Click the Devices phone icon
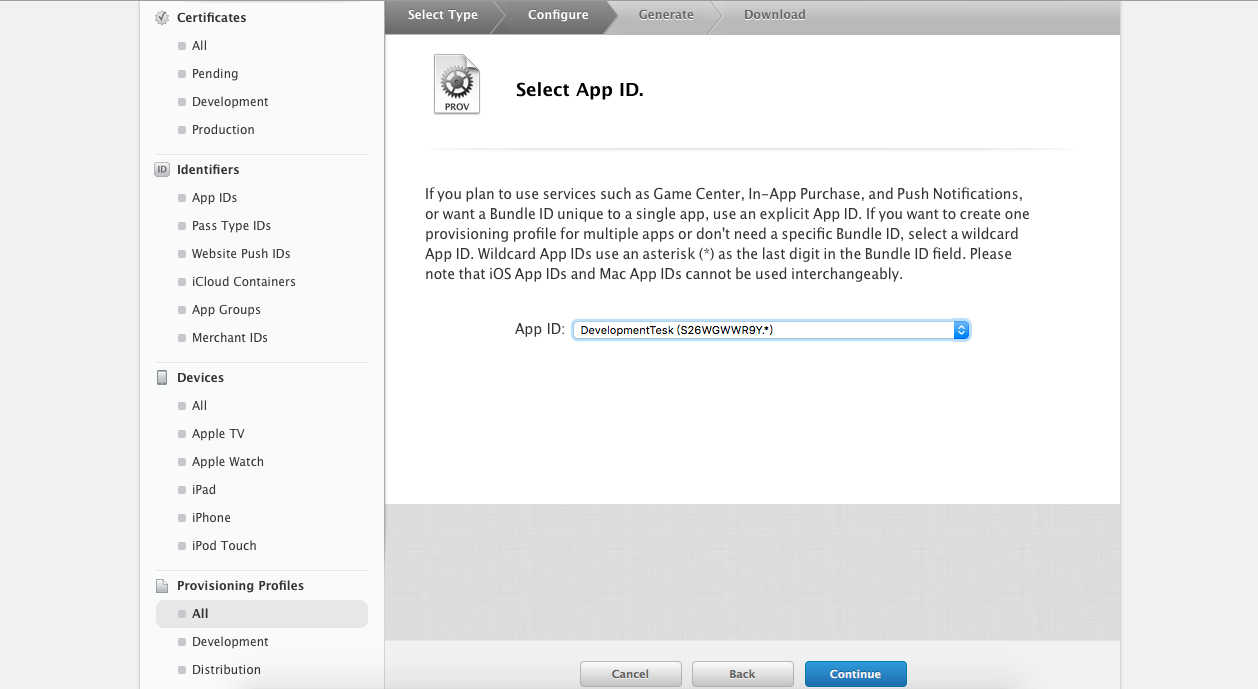Screen dimensions: 1258x689 [162, 377]
